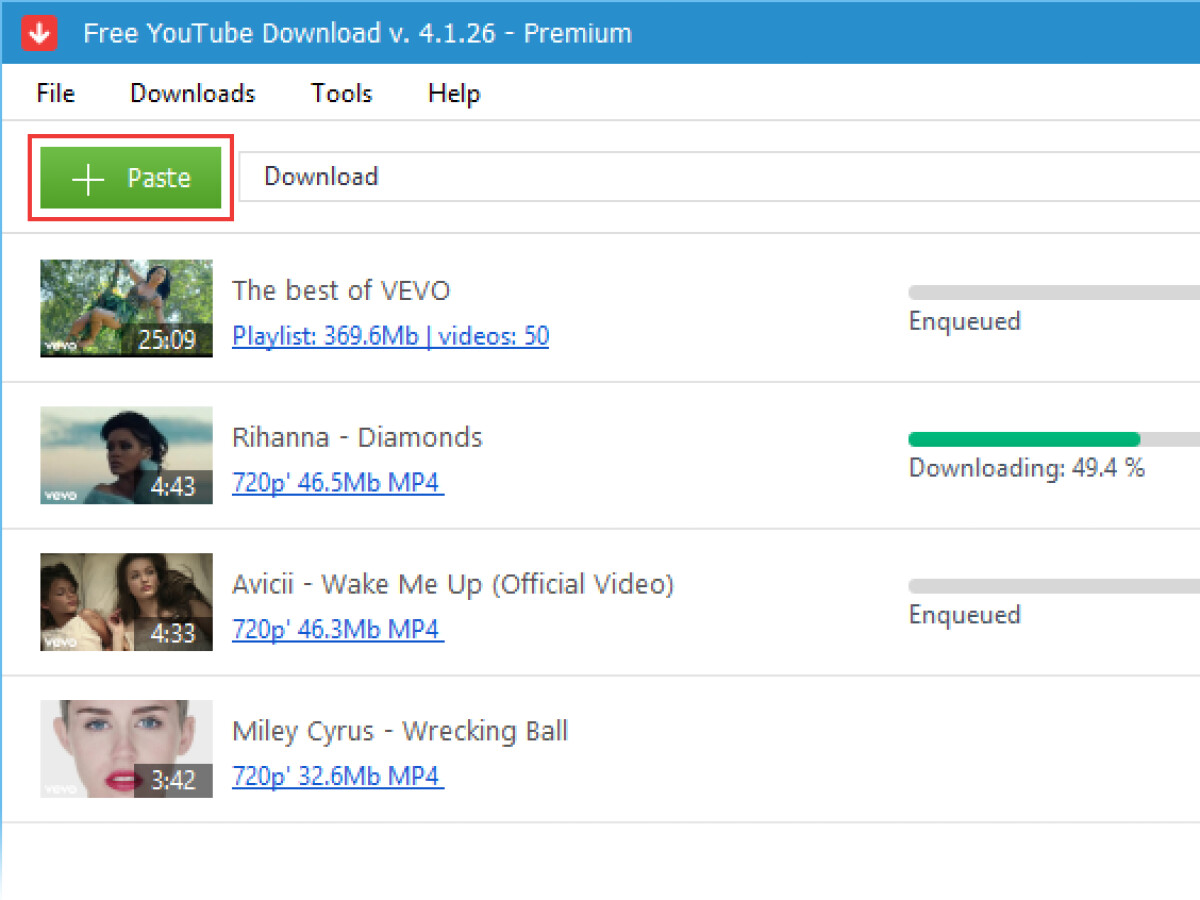Expand the Download mode dropdown field

click(719, 177)
